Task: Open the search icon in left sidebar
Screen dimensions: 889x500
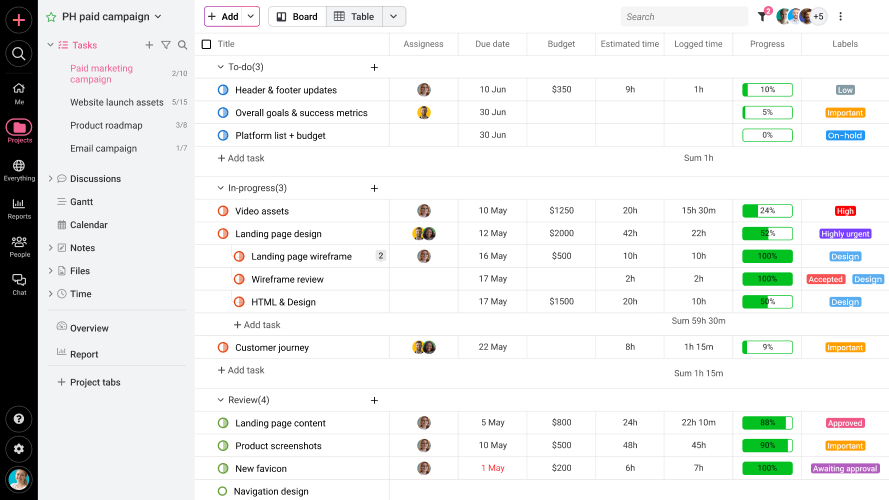Action: pos(18,53)
